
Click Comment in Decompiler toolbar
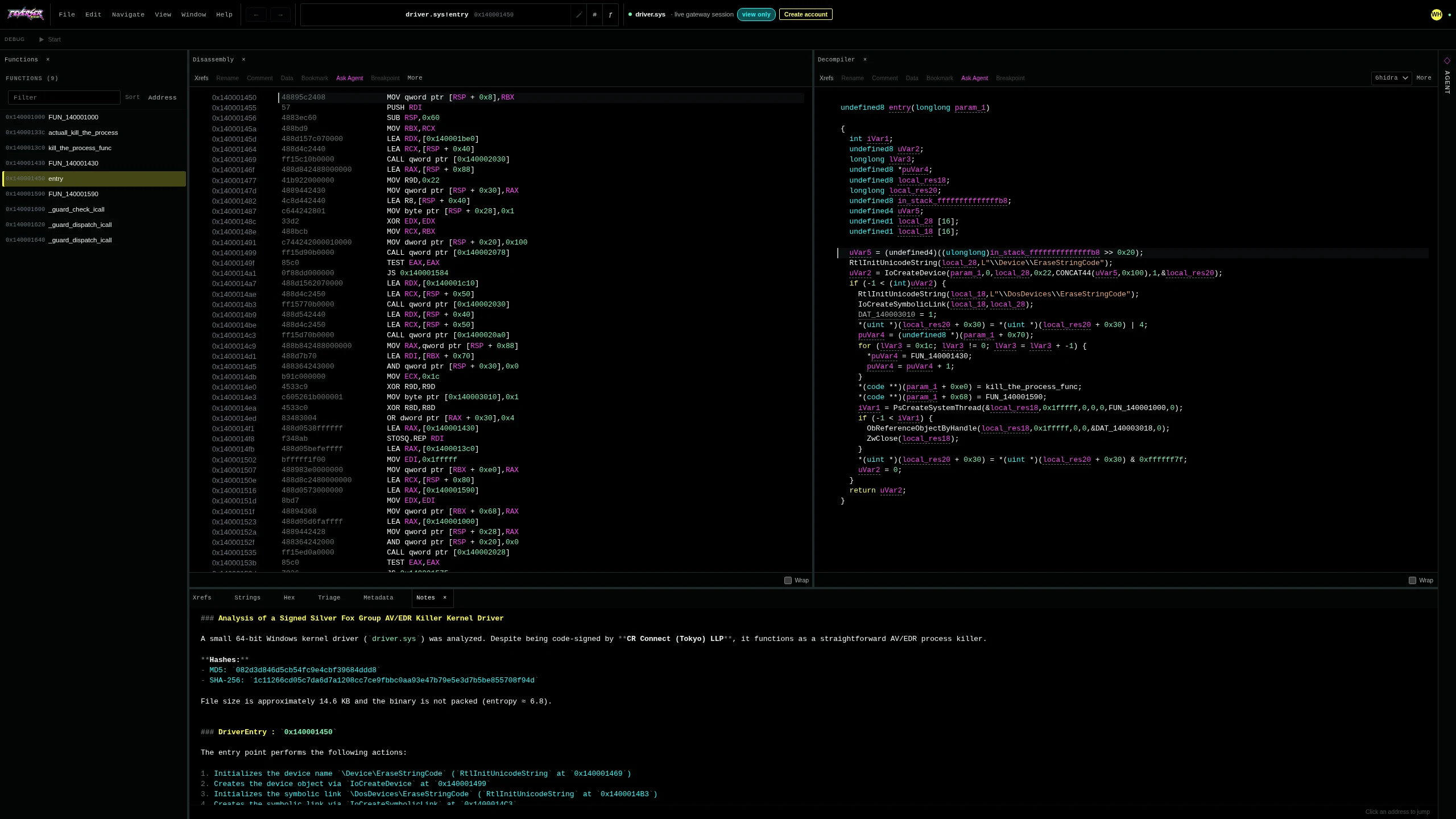click(884, 78)
